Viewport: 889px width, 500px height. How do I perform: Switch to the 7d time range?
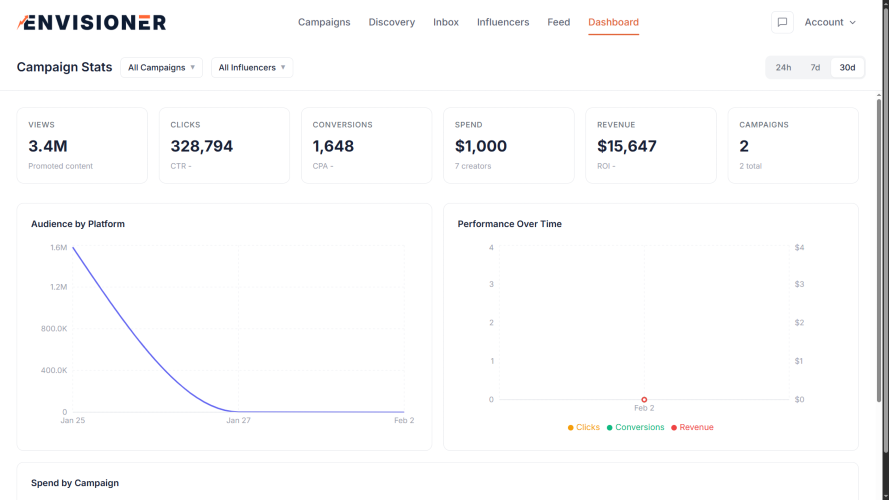815,67
